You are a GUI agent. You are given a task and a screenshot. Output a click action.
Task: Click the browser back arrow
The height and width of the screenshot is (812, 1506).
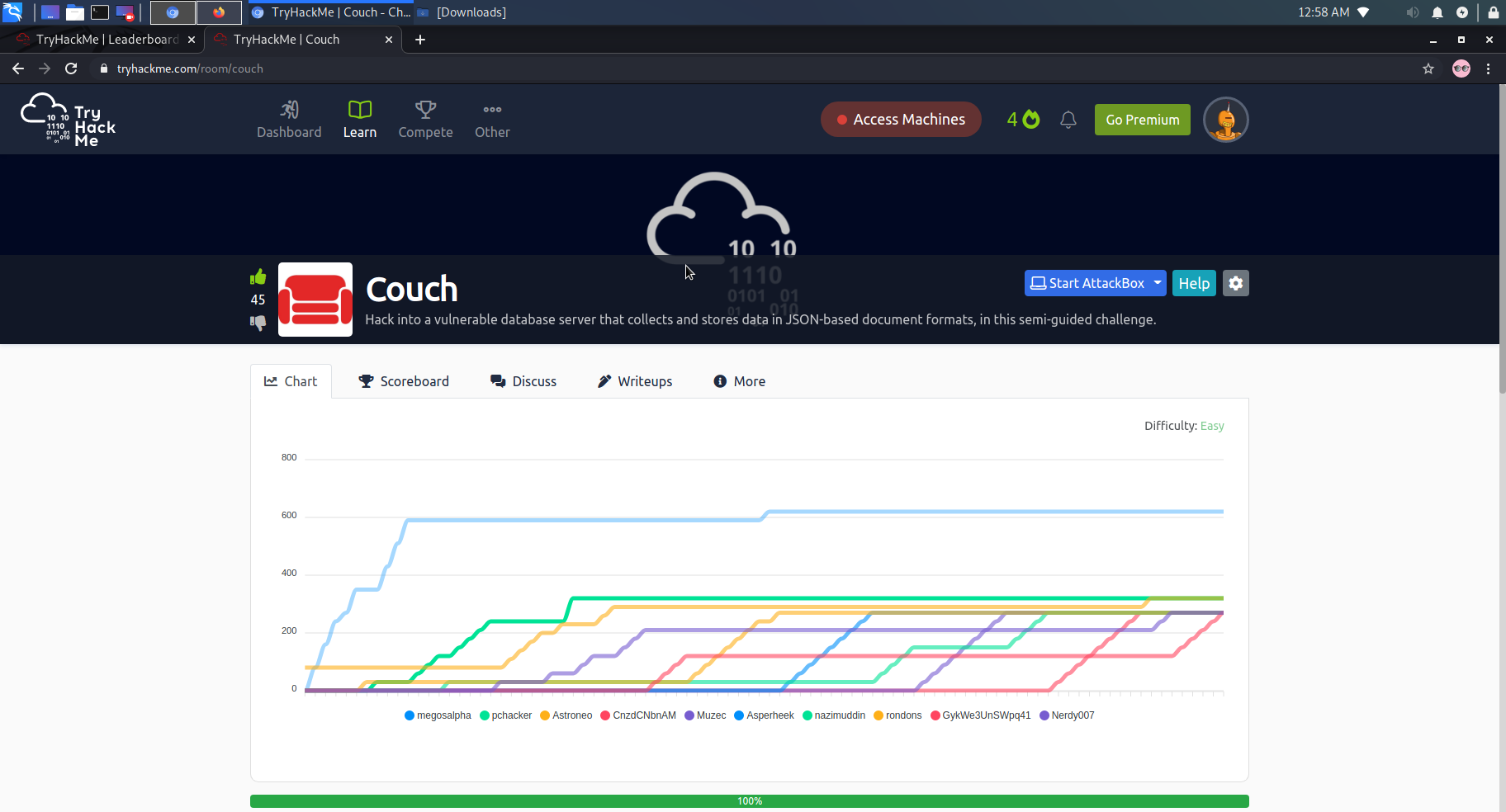click(x=18, y=68)
